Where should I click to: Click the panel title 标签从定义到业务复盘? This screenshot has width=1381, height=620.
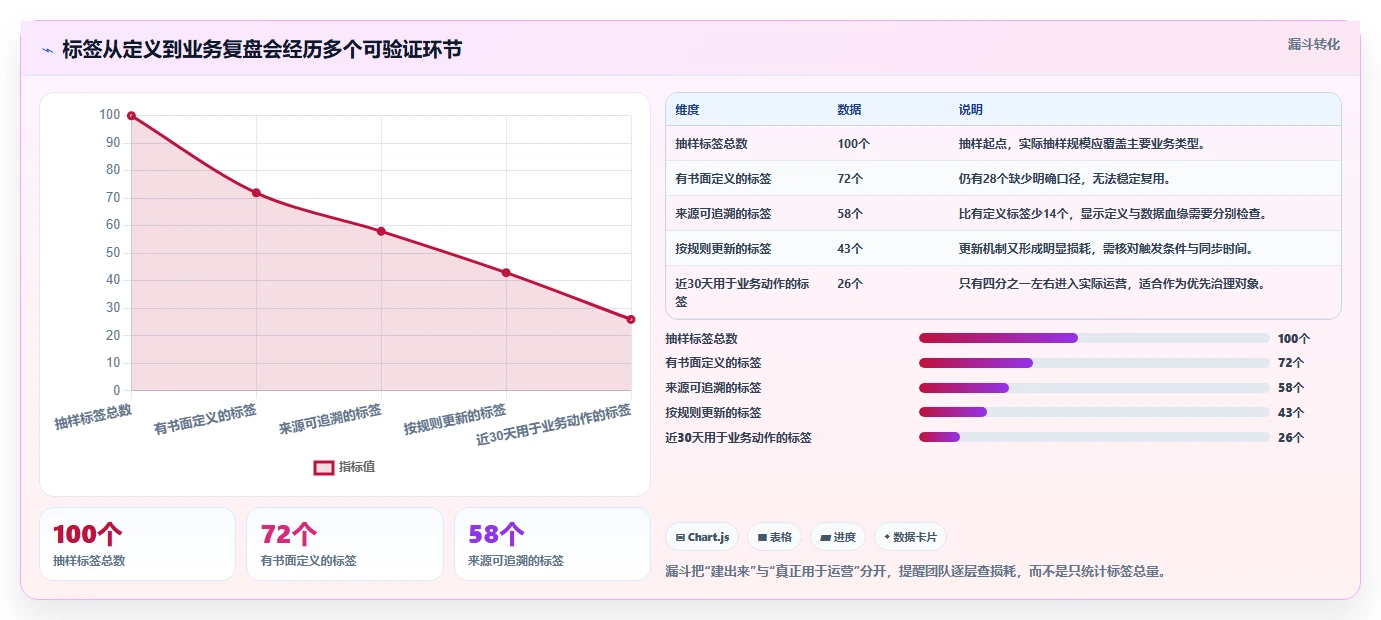[262, 50]
